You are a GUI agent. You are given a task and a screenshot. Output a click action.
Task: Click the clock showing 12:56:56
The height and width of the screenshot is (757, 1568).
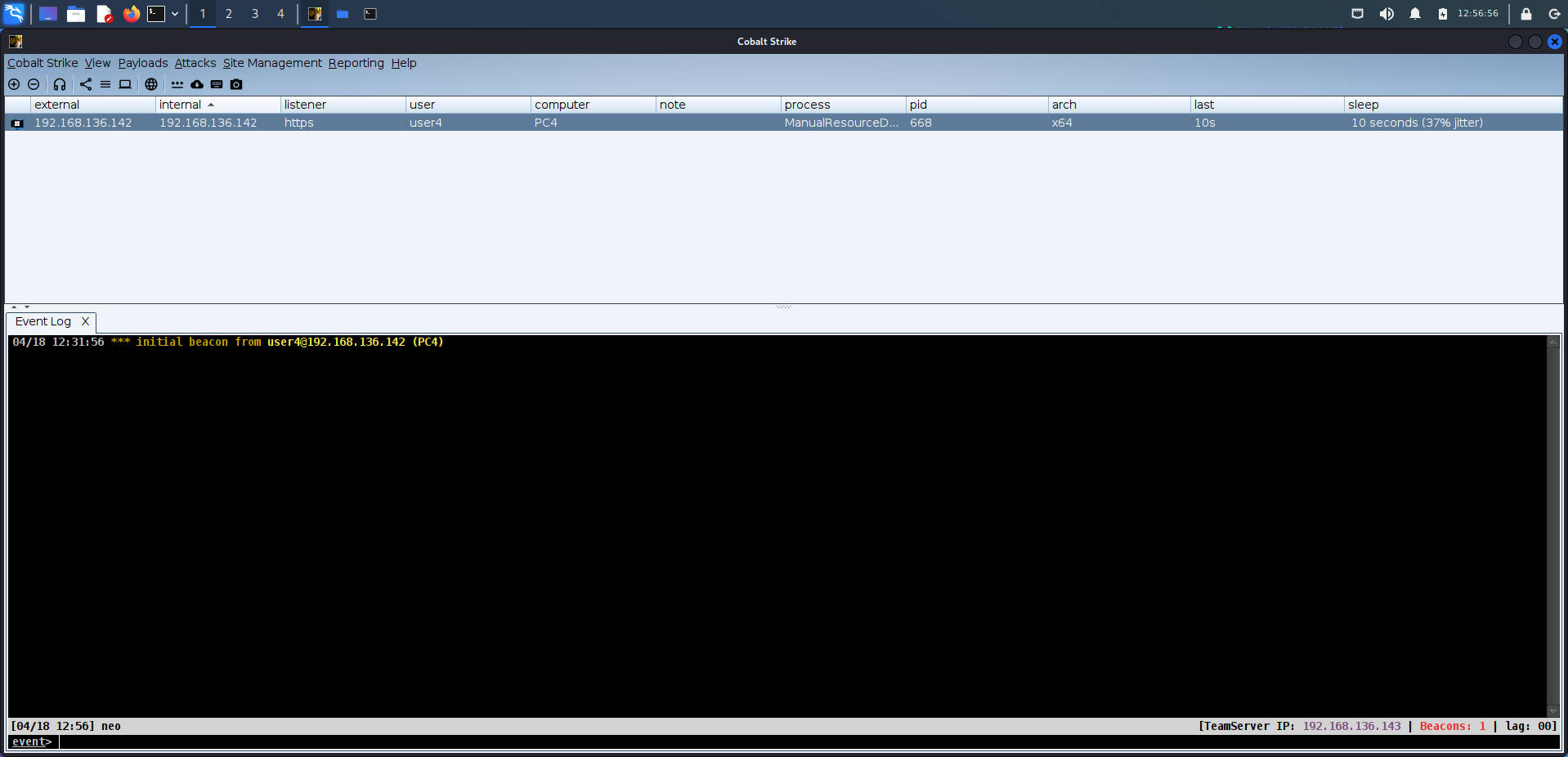(1478, 14)
